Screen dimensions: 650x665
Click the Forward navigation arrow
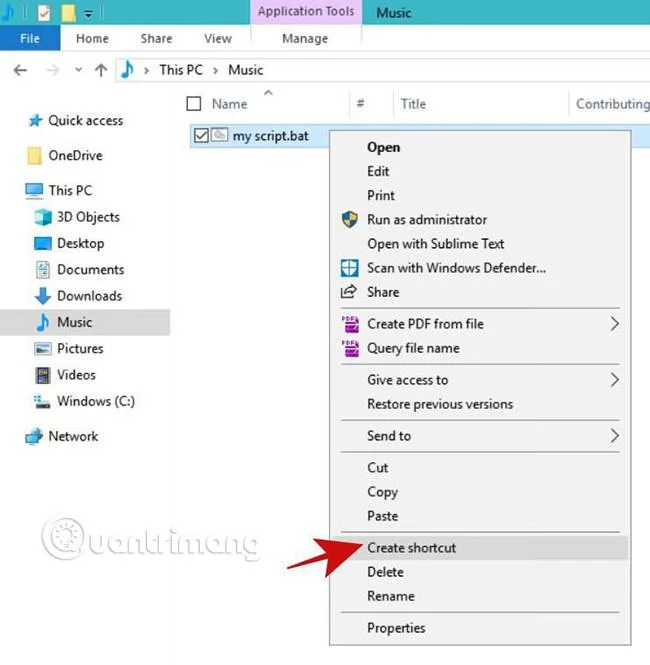click(x=52, y=70)
